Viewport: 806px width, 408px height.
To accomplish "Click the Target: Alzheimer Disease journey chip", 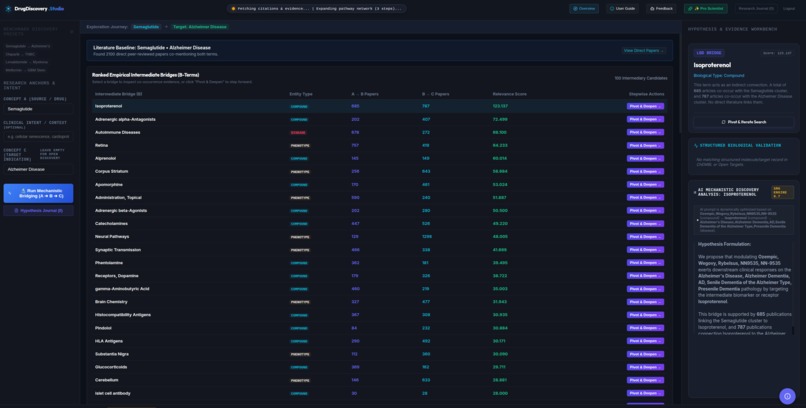I will tap(200, 27).
